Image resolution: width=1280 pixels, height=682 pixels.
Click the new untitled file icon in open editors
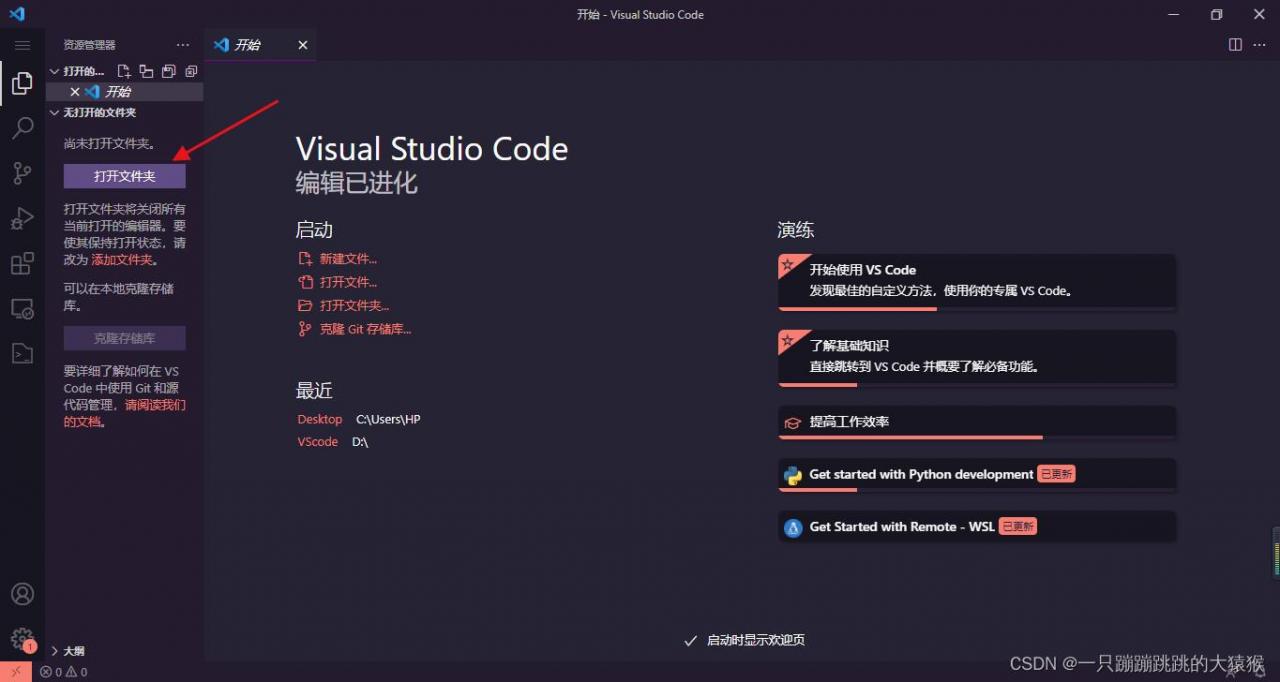tap(124, 71)
